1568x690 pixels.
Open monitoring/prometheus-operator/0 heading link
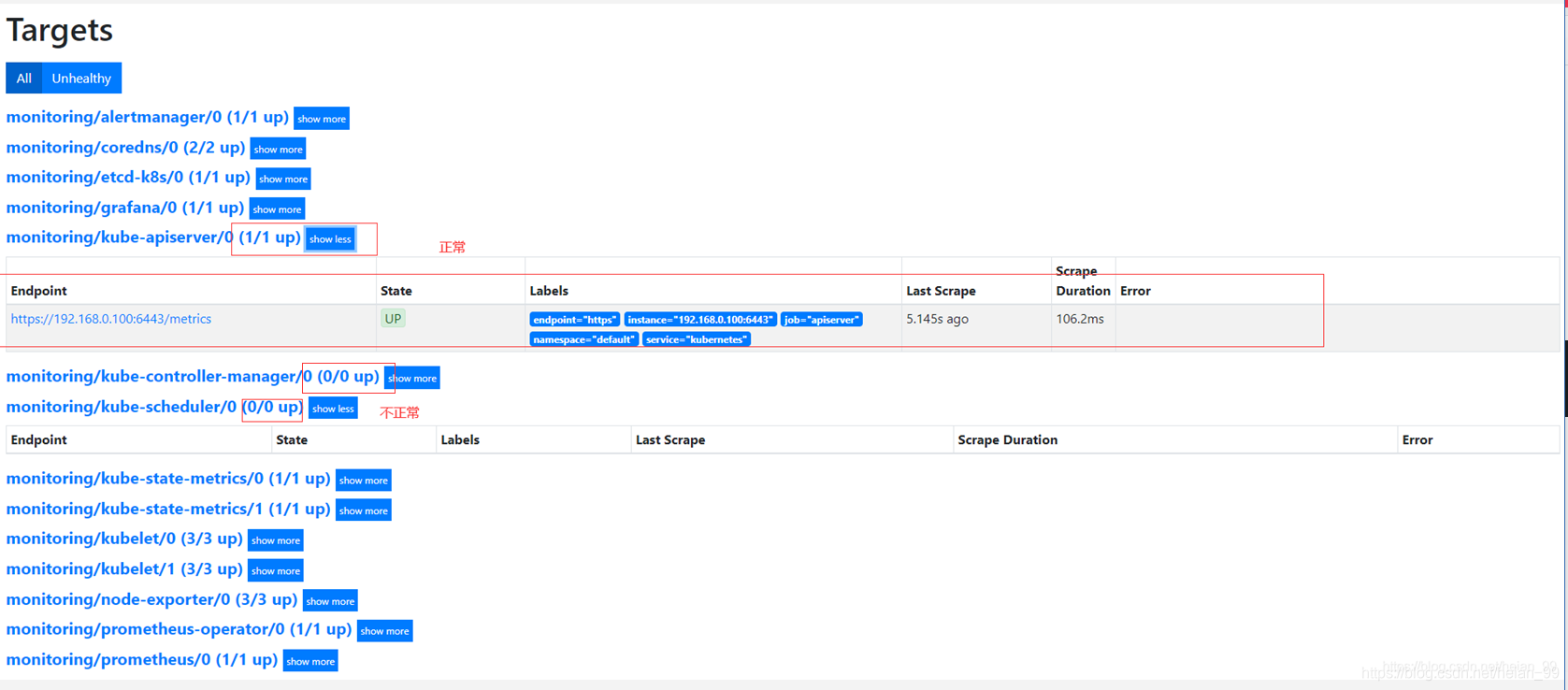coord(179,629)
